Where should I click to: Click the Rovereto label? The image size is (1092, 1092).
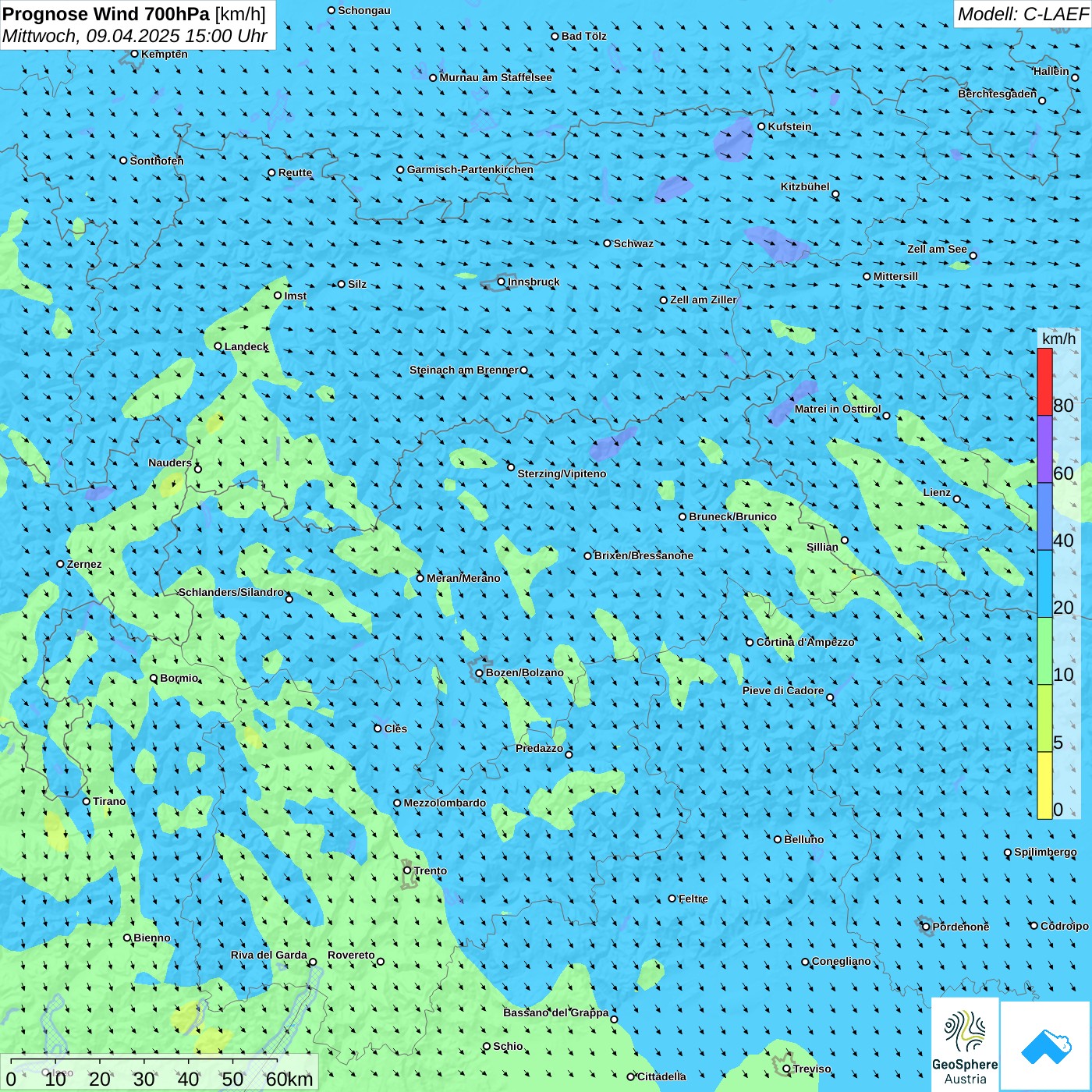[351, 955]
